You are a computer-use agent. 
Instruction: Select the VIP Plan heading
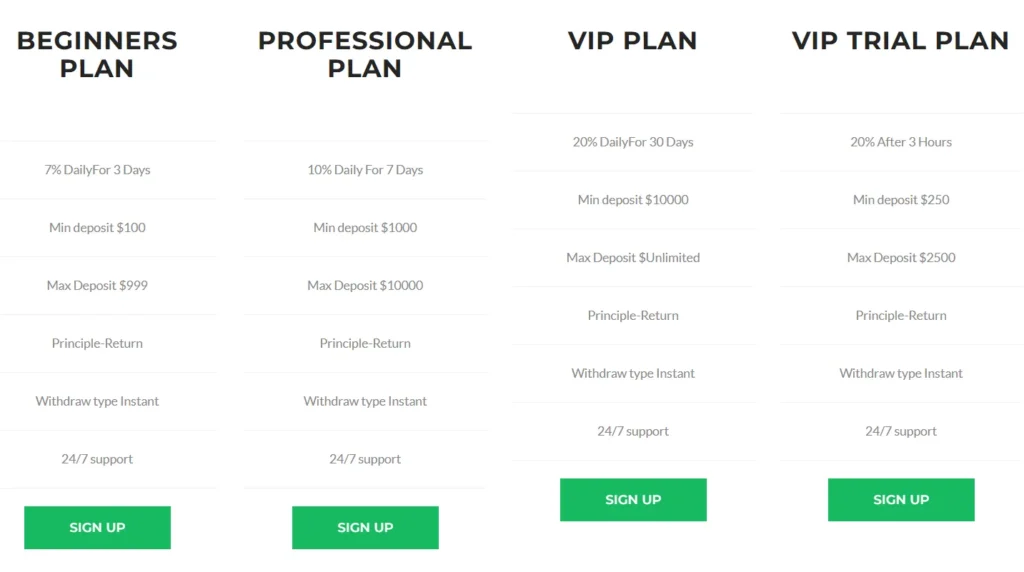pos(633,41)
